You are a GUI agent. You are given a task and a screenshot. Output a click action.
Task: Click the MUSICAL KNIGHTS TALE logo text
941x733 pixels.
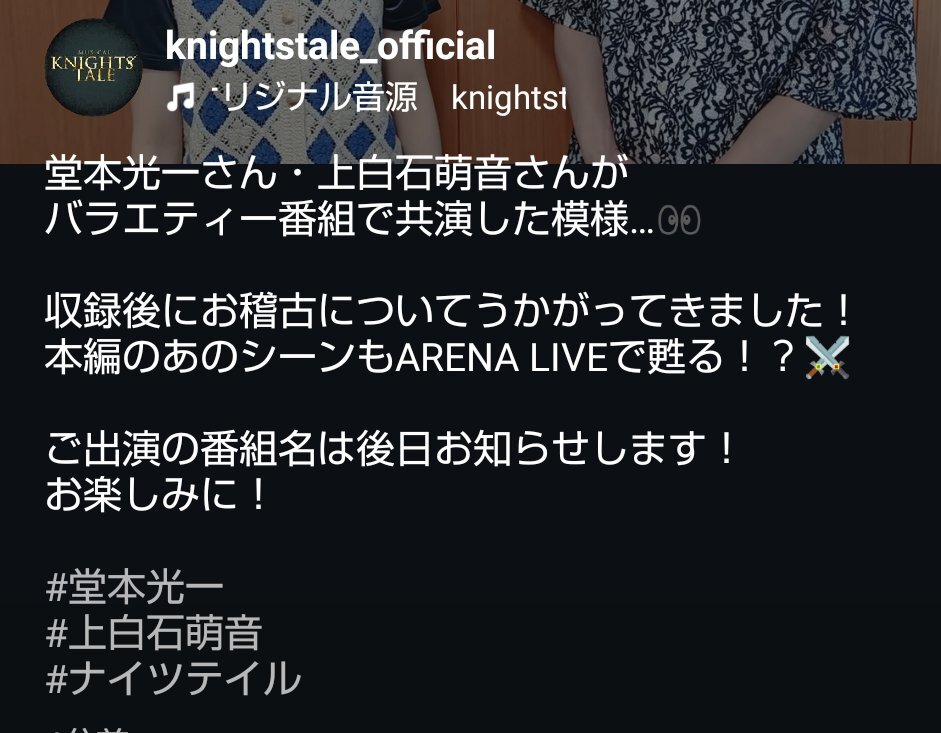[94, 65]
